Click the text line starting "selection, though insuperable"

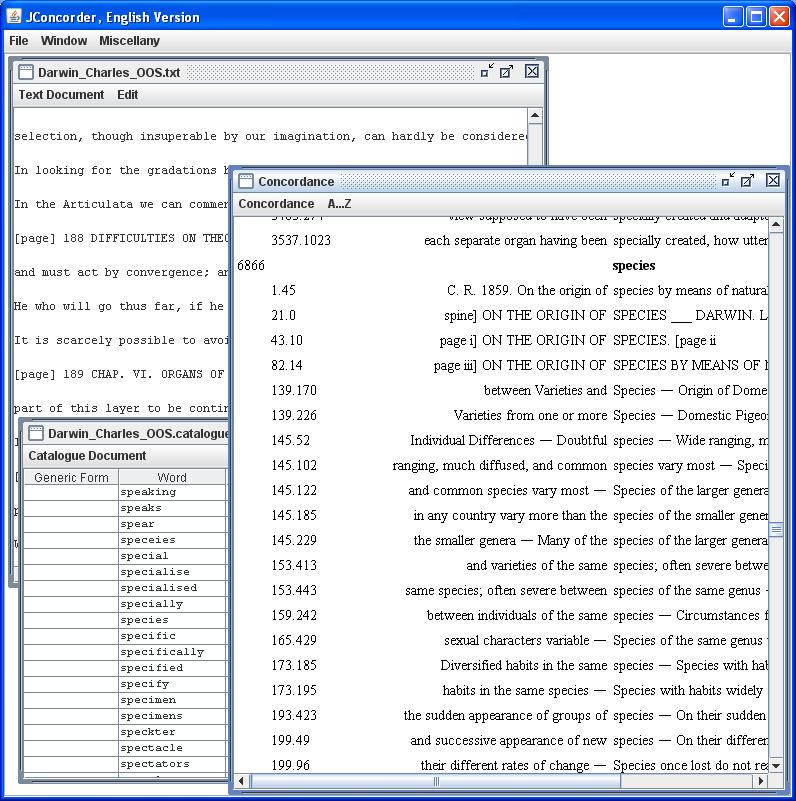pyautogui.click(x=271, y=136)
